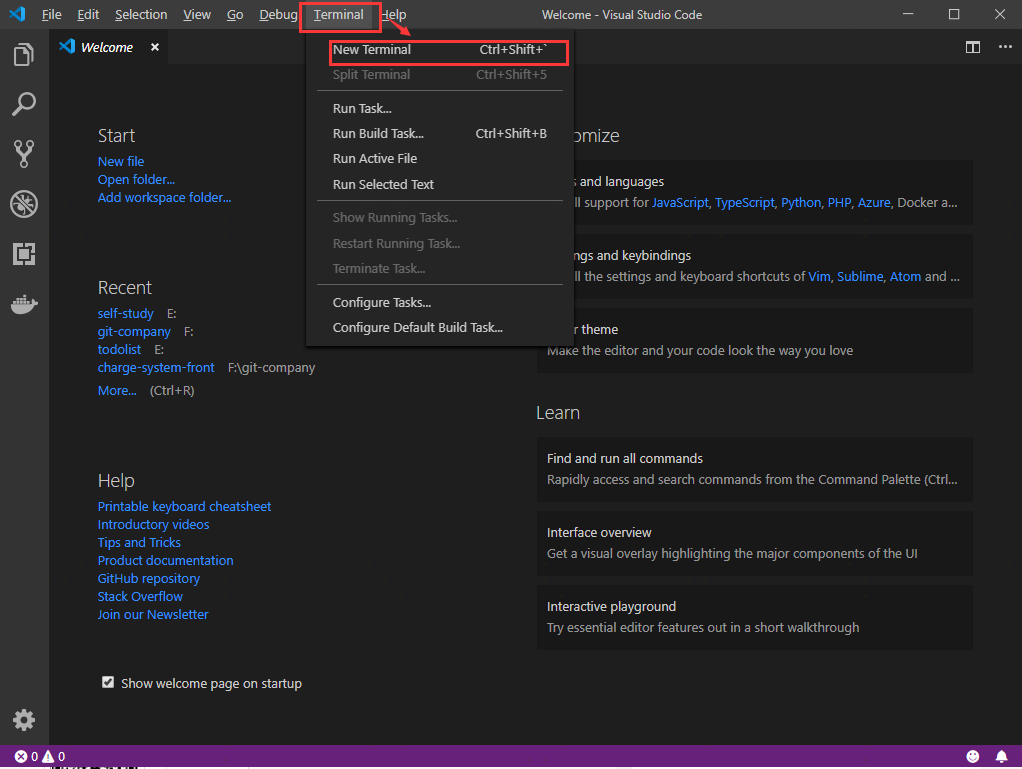Open the File menu
Viewport: 1022px width, 769px height.
tap(51, 14)
